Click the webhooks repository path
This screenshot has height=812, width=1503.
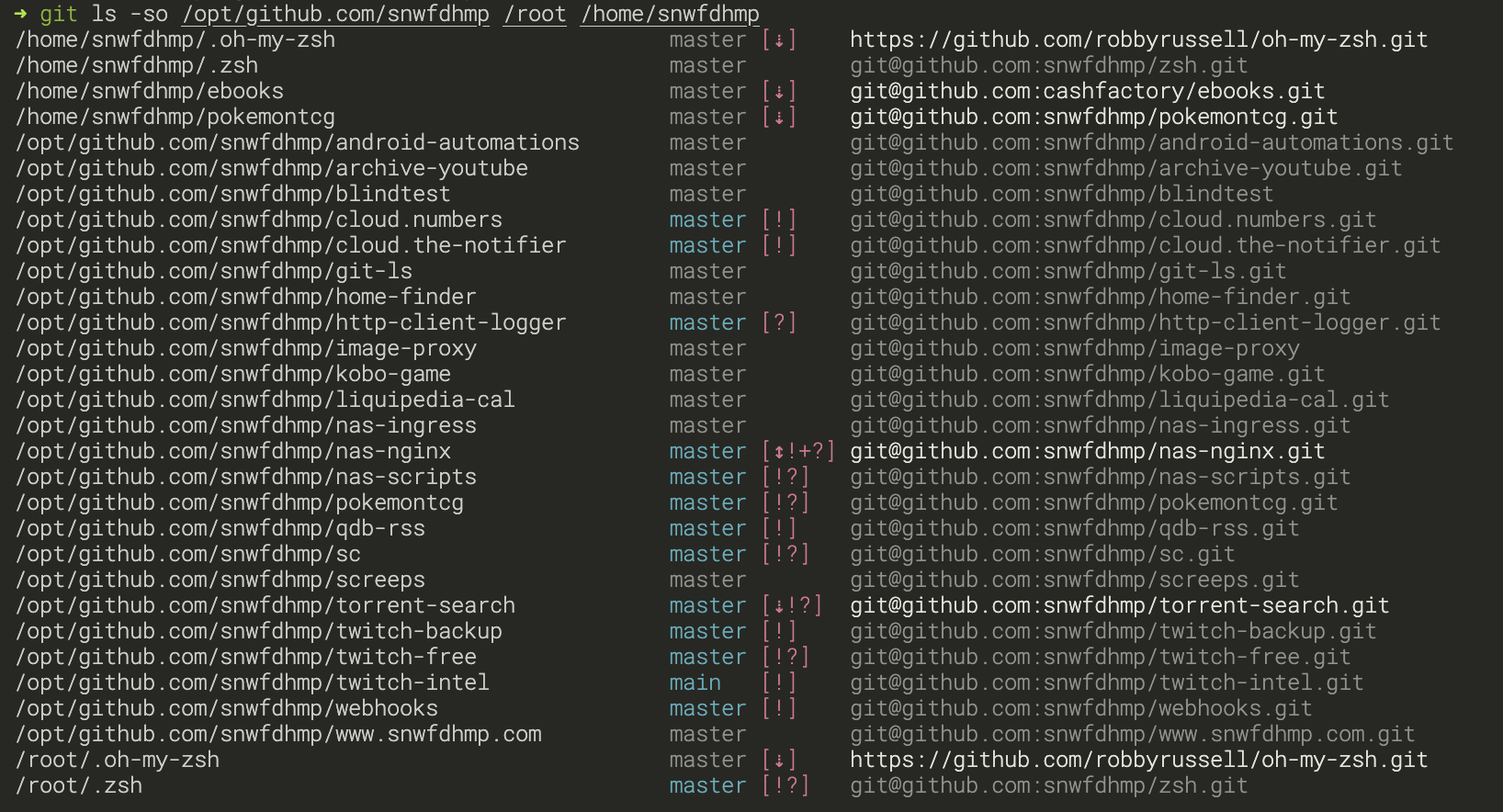pyautogui.click(x=227, y=709)
